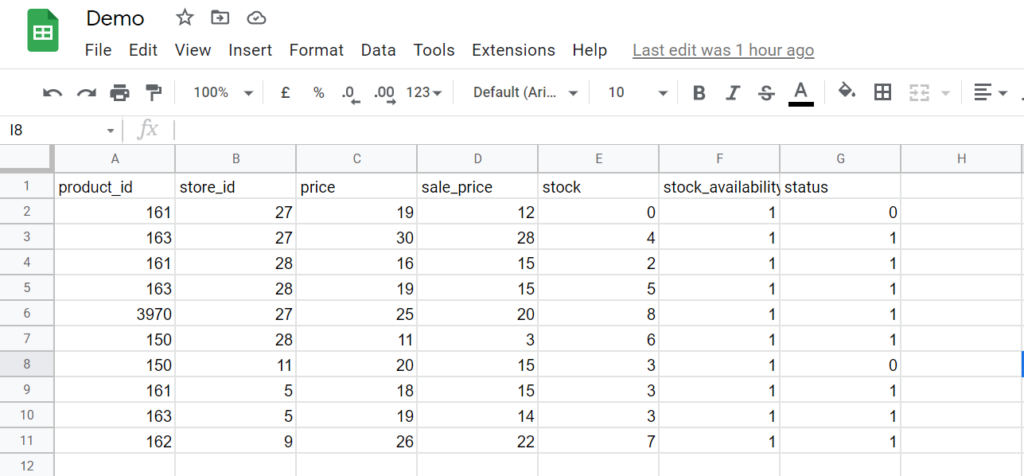Select row 8 header
The height and width of the screenshot is (476, 1024).
(x=27, y=364)
